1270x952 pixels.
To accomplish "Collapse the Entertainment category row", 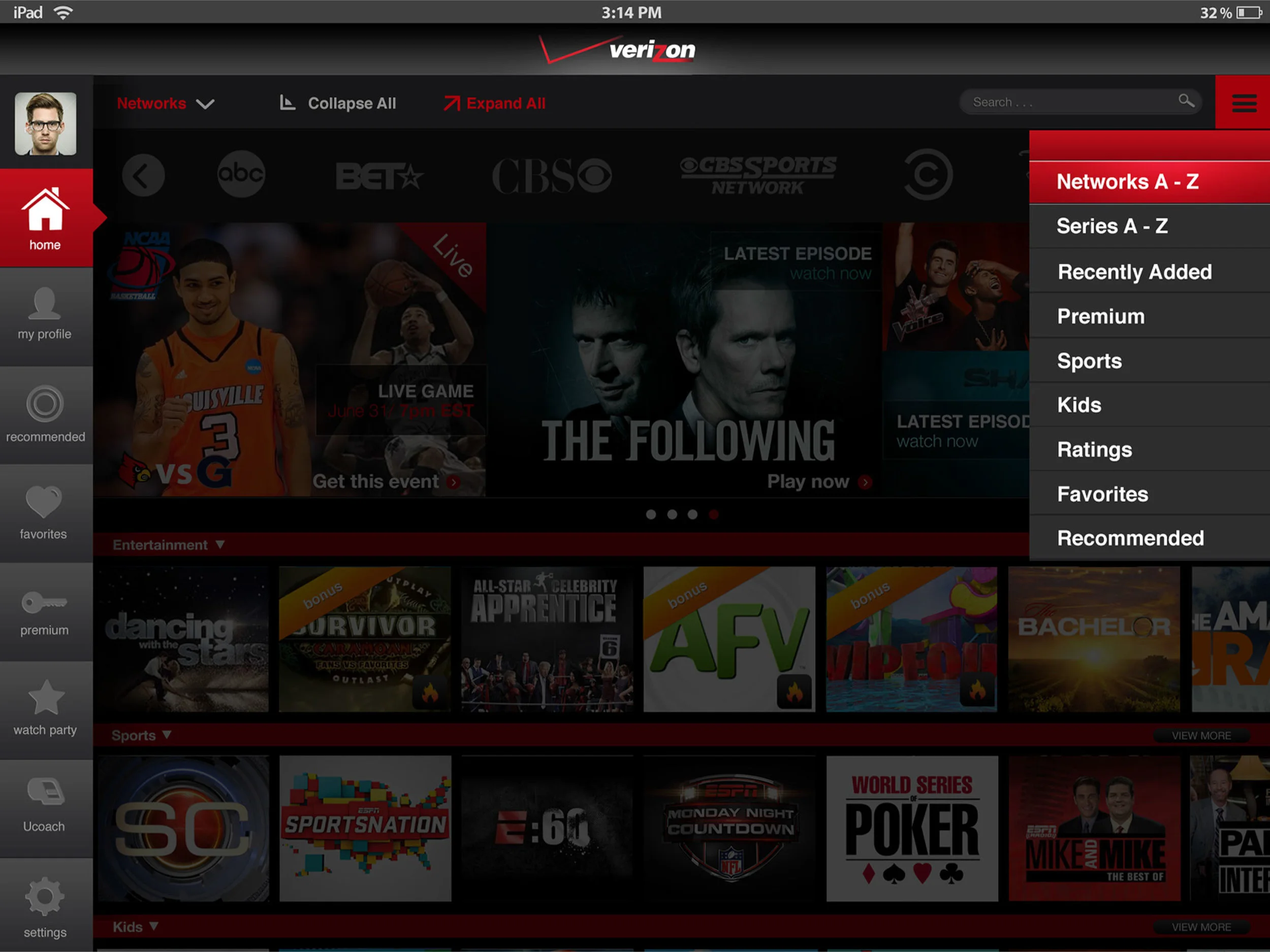I will coord(221,545).
